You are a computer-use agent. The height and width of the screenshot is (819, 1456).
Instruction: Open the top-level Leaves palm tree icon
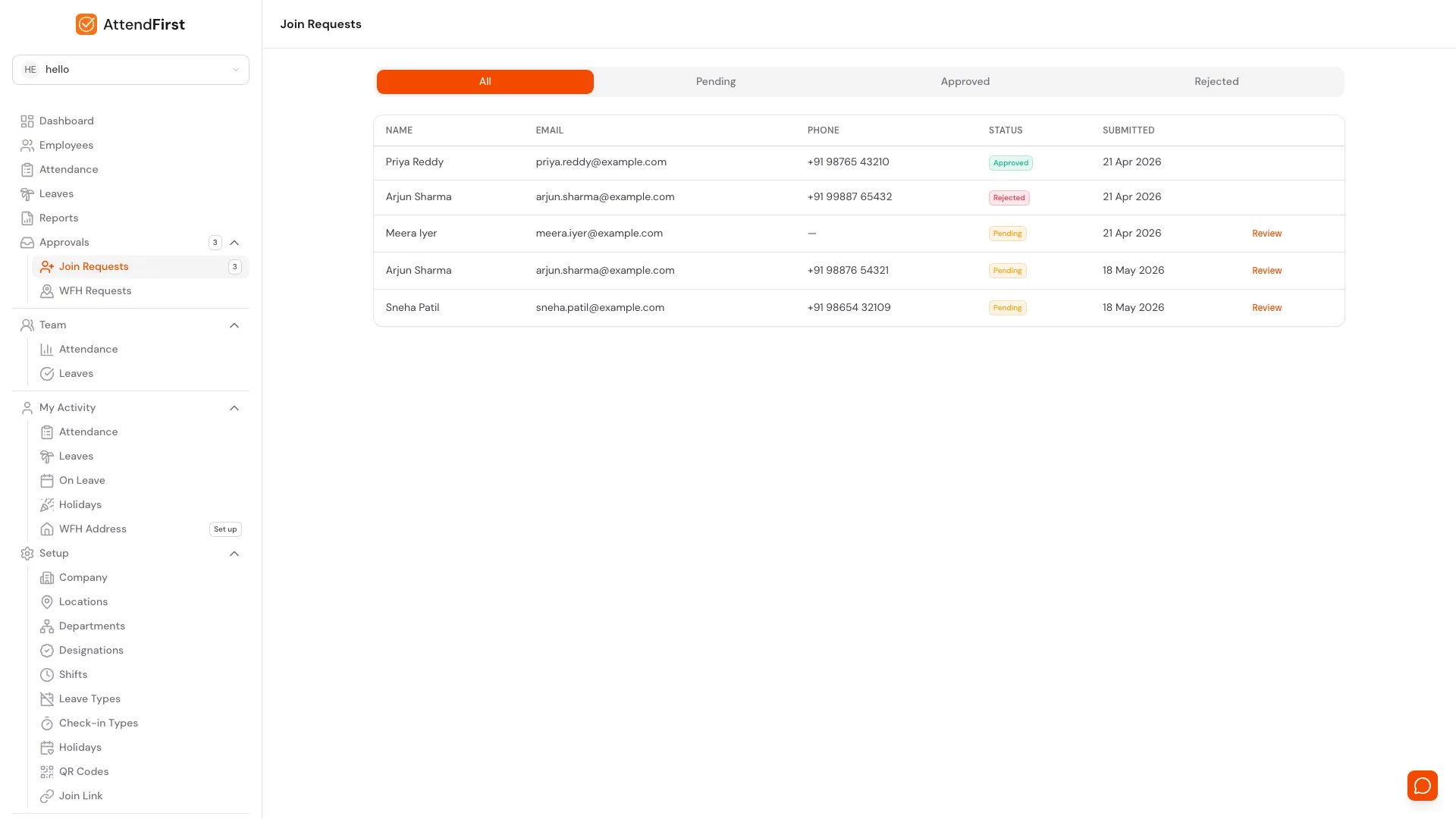click(x=27, y=194)
